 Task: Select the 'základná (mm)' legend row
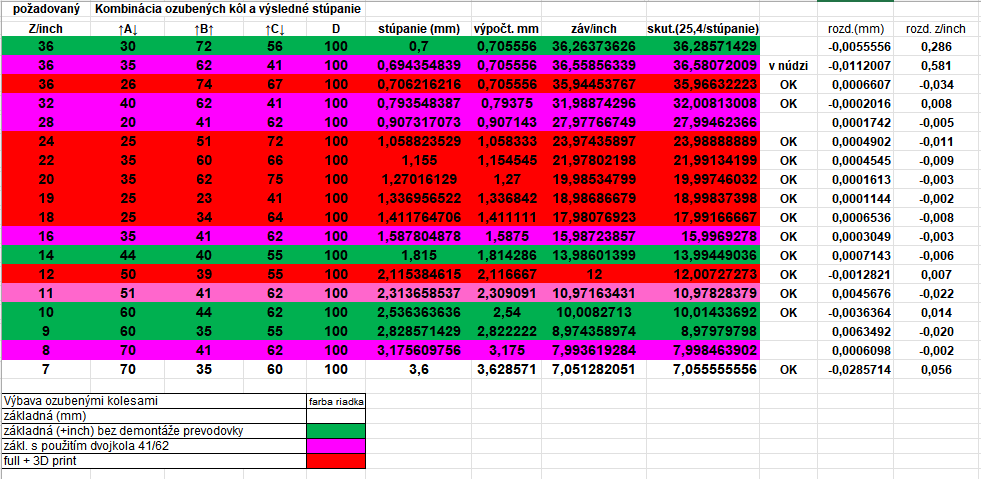point(154,415)
